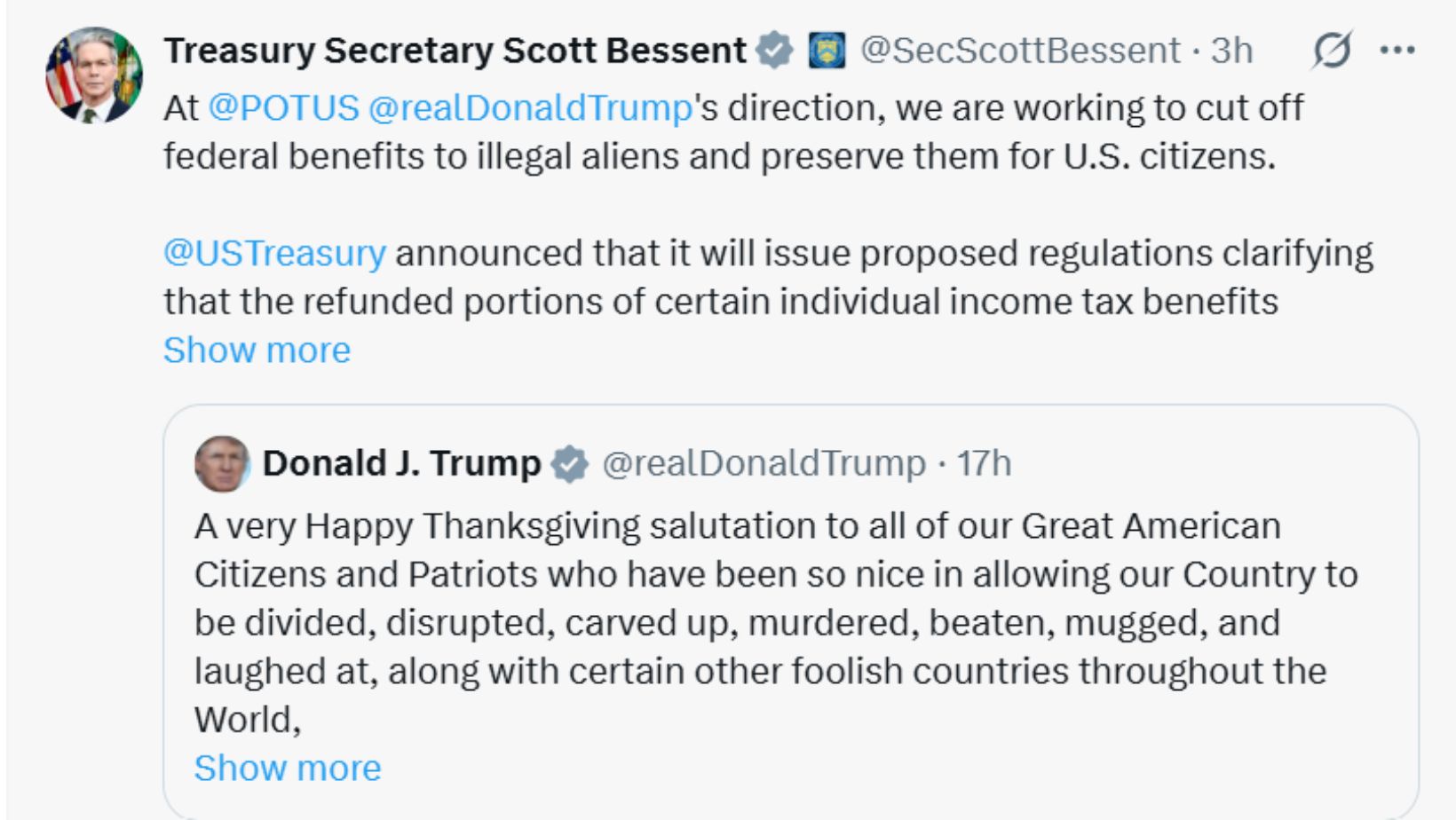Click the Treasury seal affiliation badge

click(x=827, y=51)
